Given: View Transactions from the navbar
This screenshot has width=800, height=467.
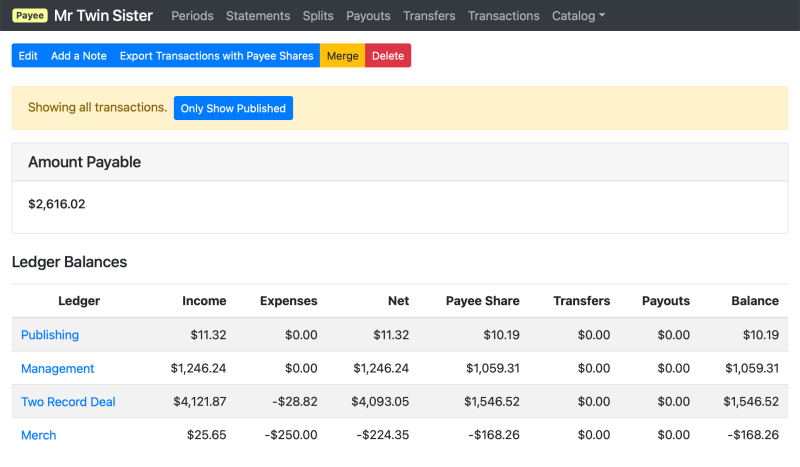Looking at the screenshot, I should pyautogui.click(x=503, y=16).
